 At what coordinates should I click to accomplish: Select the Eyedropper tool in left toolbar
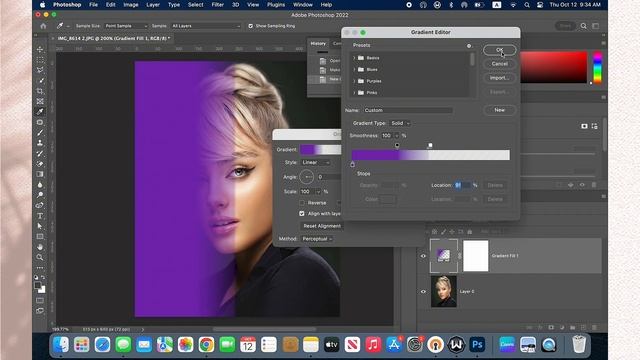point(40,111)
